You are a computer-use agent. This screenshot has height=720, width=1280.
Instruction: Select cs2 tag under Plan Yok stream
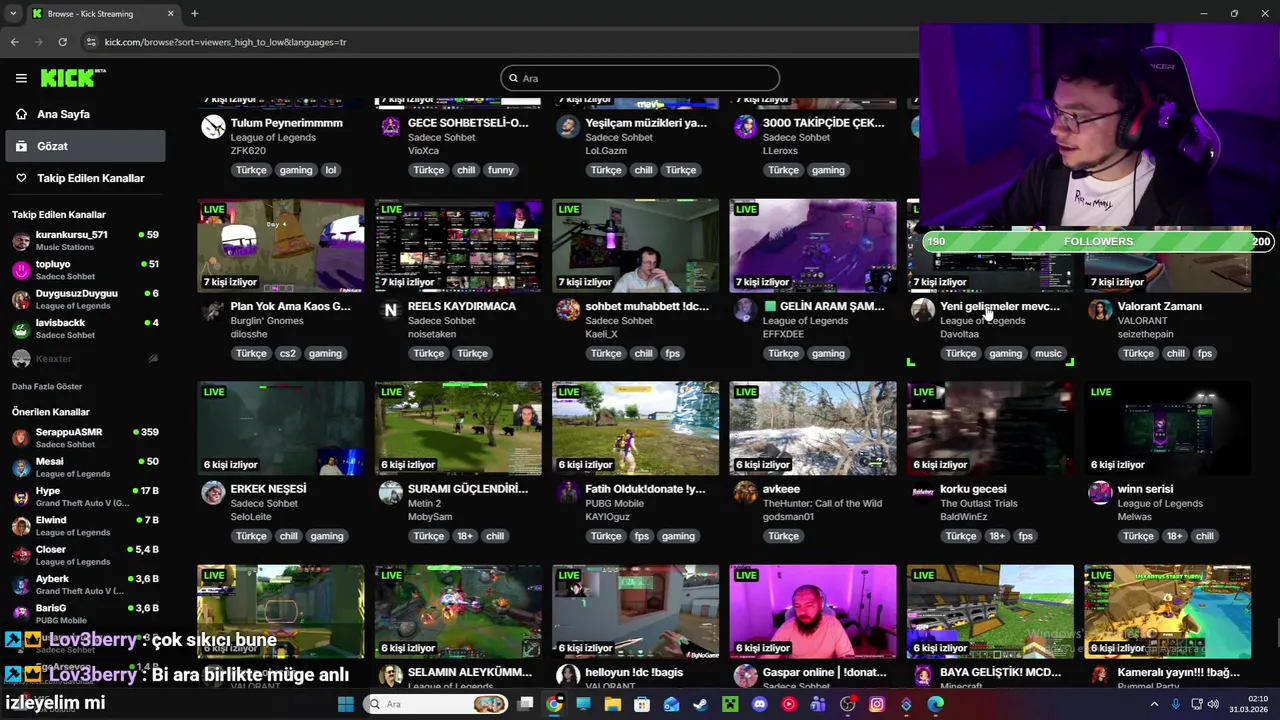coord(287,353)
